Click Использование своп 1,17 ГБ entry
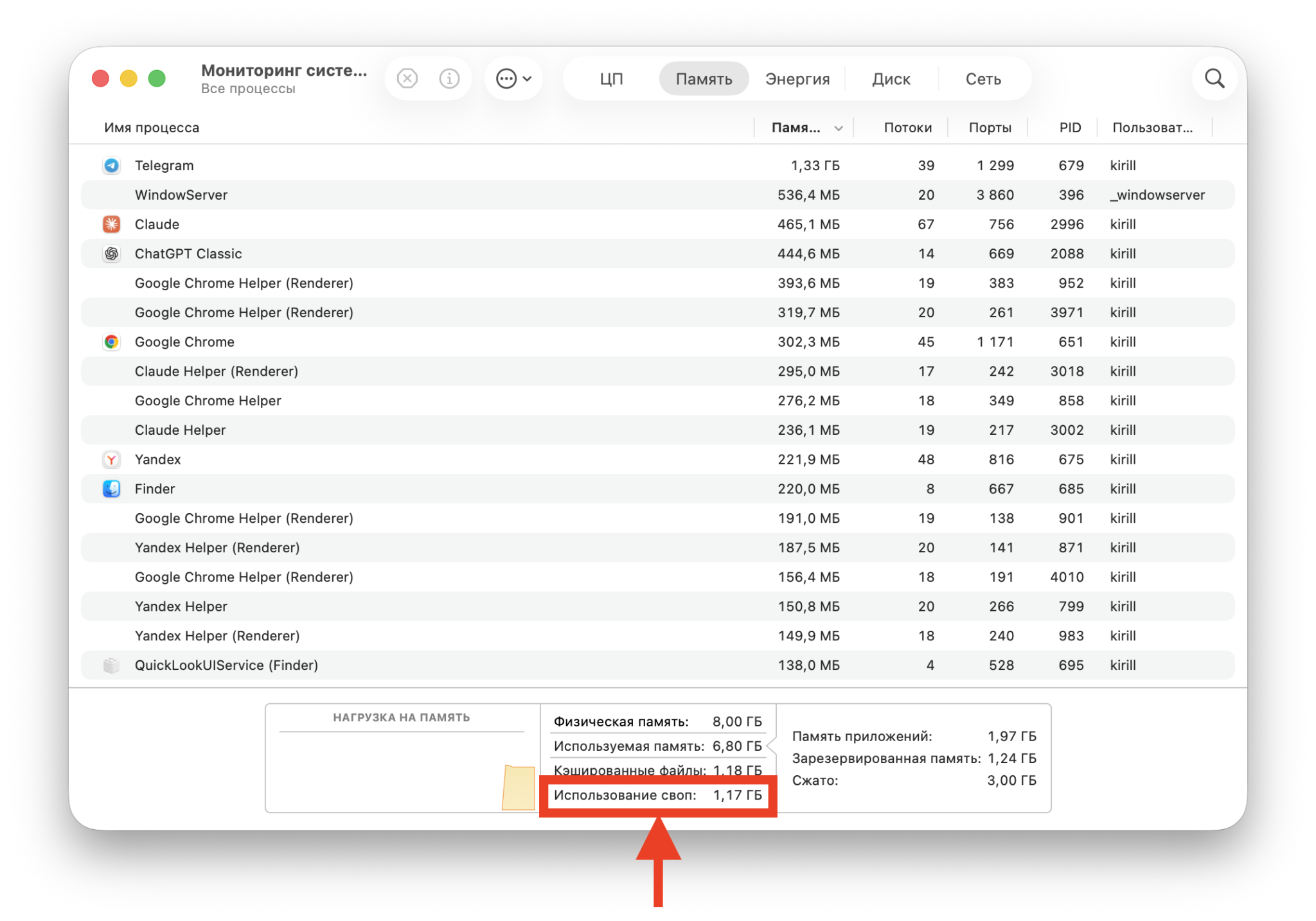This screenshot has width=1316, height=921. [657, 795]
